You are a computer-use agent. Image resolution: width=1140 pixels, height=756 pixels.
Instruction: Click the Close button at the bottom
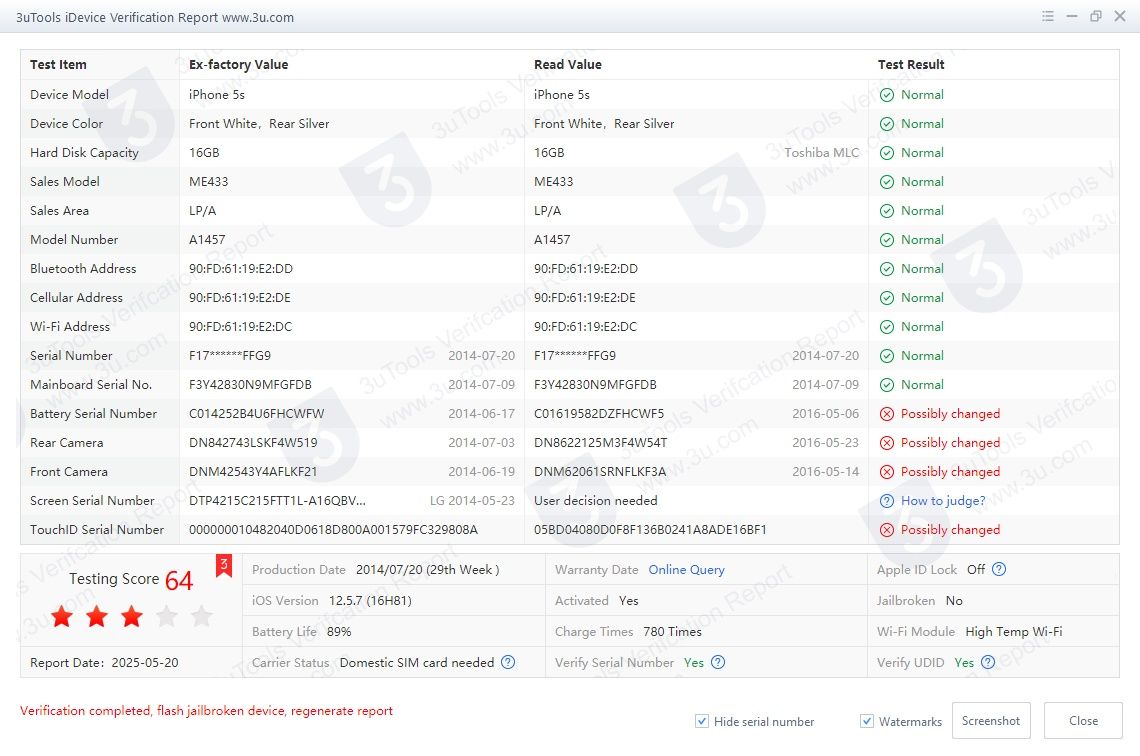(1083, 720)
